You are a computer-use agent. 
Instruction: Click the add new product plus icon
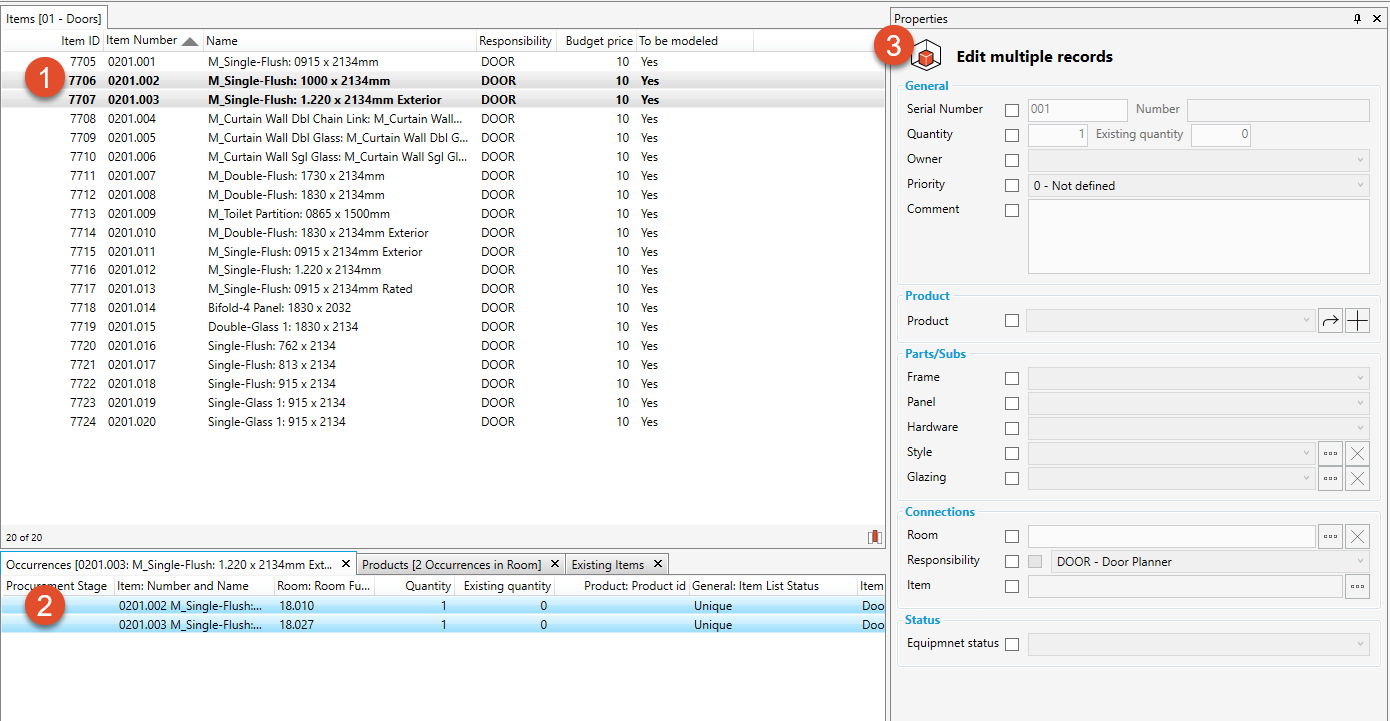click(1357, 321)
